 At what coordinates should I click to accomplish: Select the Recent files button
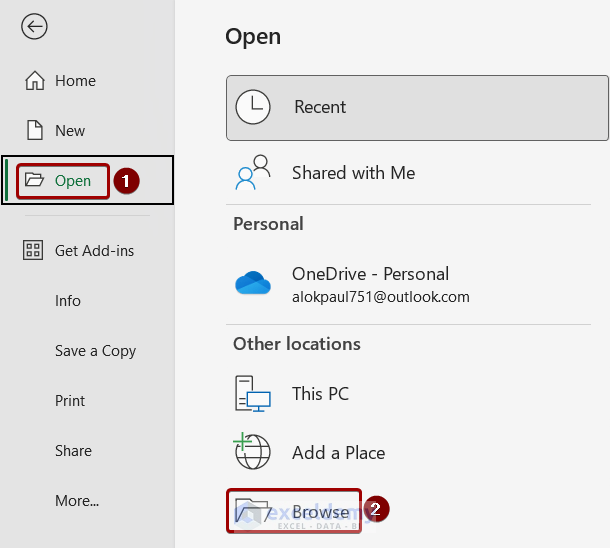pos(417,107)
